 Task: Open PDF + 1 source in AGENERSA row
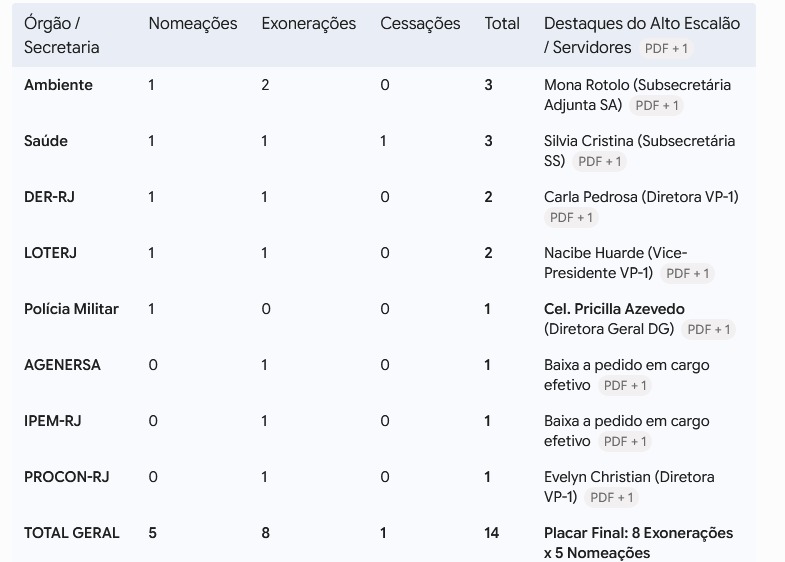625,386
